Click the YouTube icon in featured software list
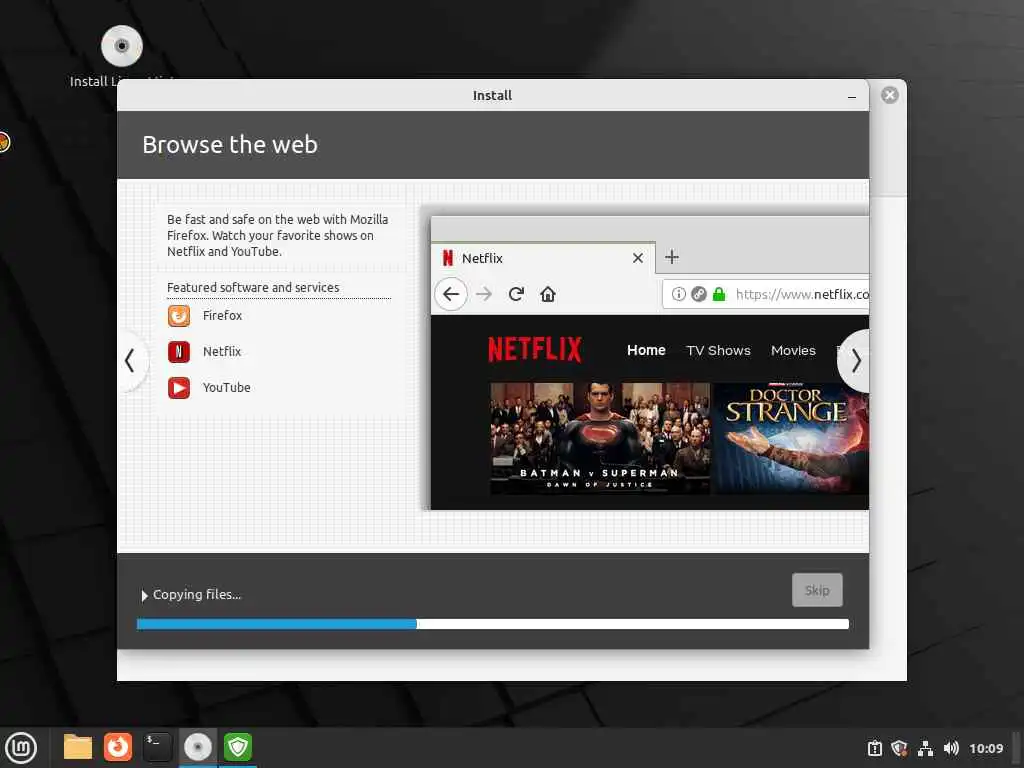Image resolution: width=1024 pixels, height=768 pixels. (x=179, y=387)
